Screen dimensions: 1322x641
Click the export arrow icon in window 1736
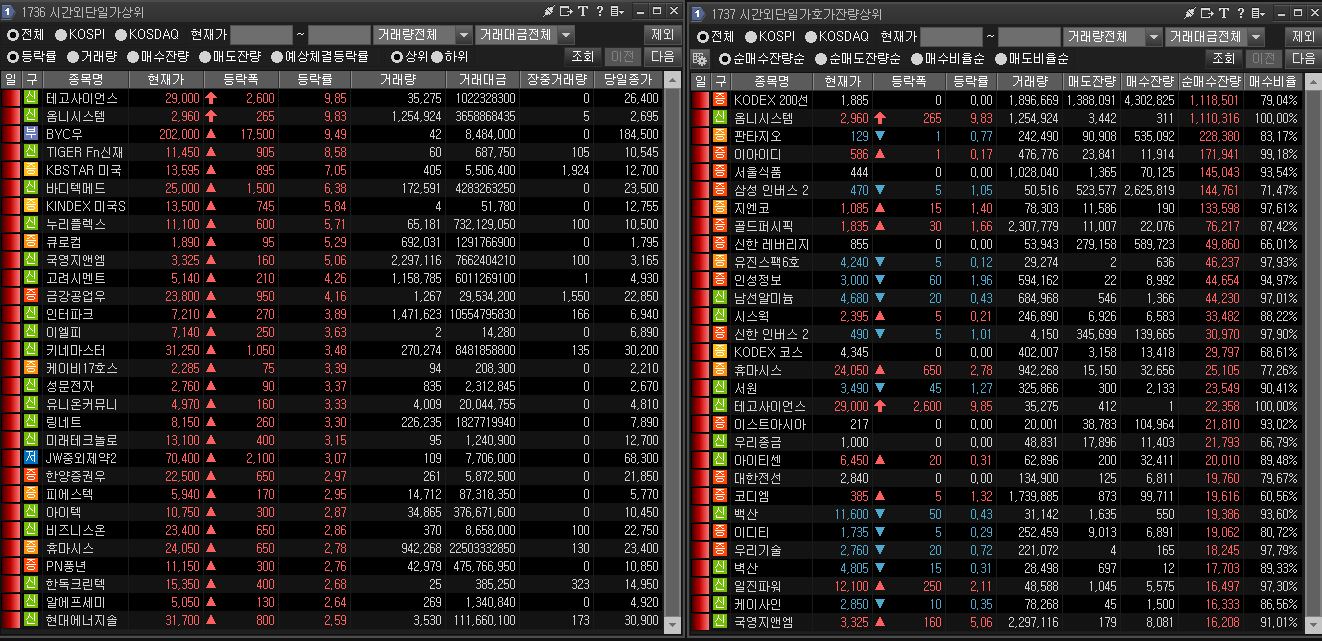coord(566,12)
